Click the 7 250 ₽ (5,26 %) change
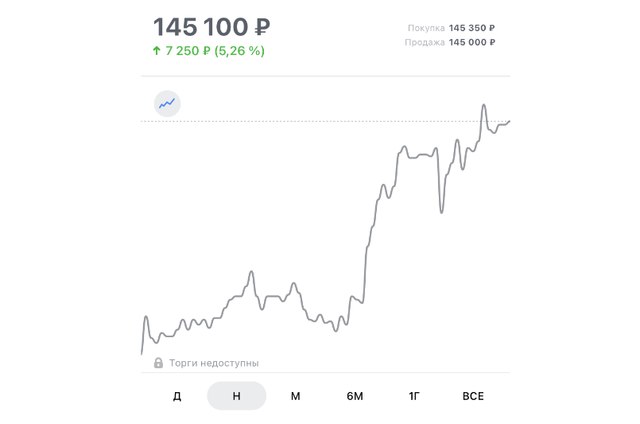Viewport: 640px width, 424px height. pyautogui.click(x=215, y=51)
